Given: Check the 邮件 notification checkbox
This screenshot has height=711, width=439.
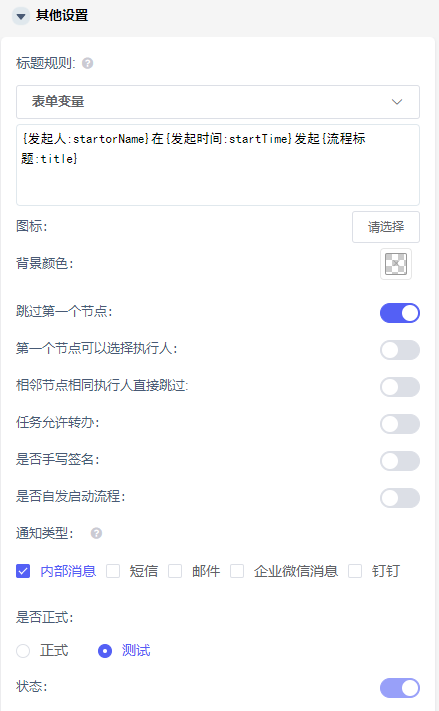Looking at the screenshot, I should click(x=175, y=571).
